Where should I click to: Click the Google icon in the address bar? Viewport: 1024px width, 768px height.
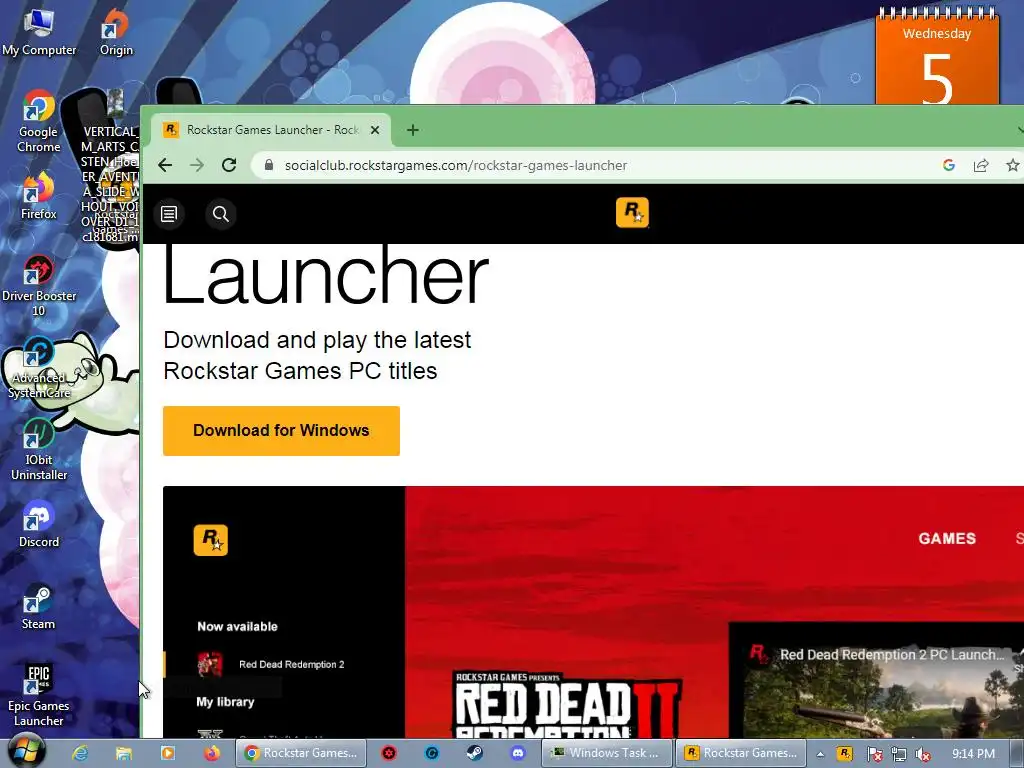click(949, 165)
